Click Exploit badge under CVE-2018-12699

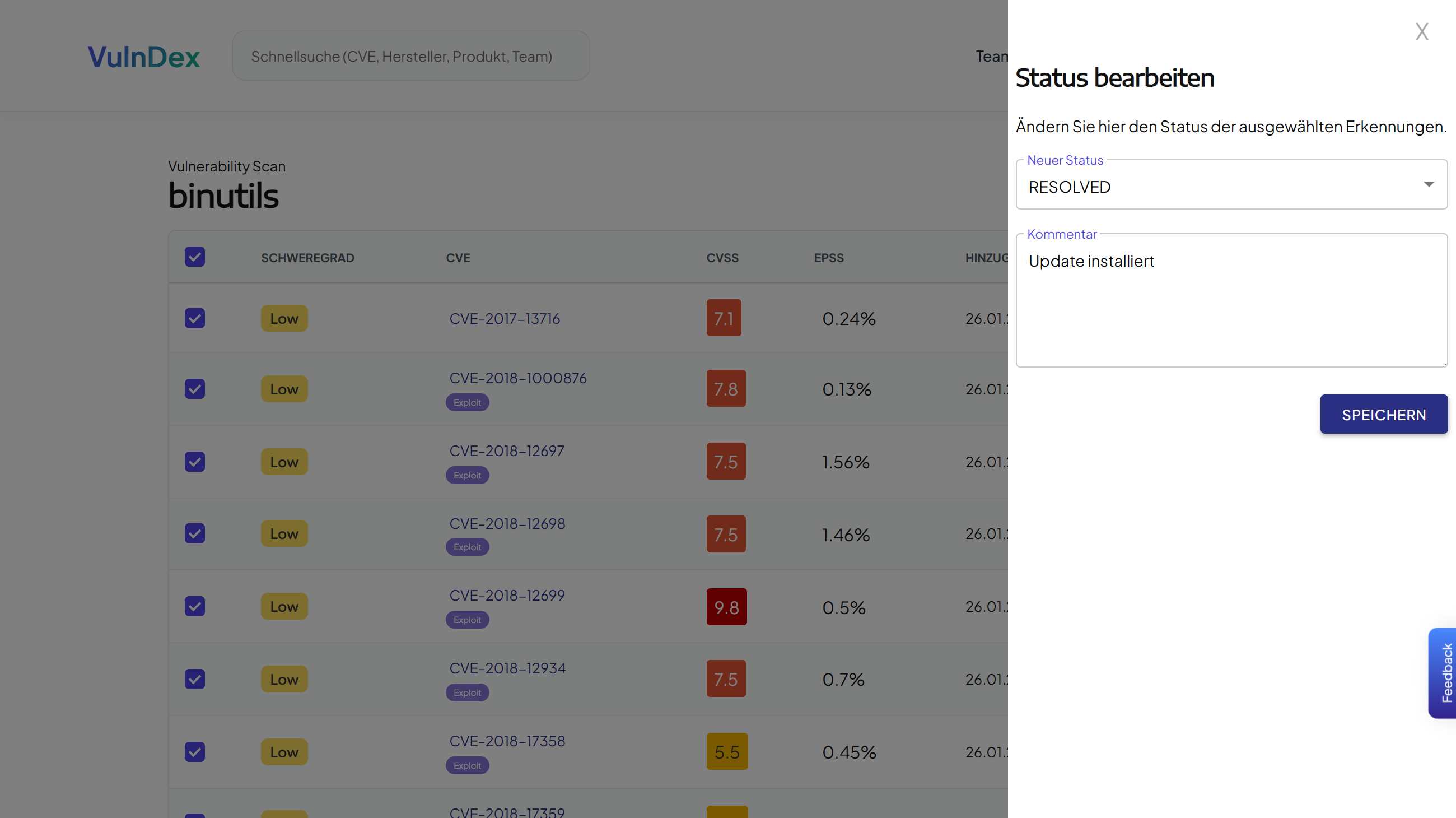click(467, 620)
